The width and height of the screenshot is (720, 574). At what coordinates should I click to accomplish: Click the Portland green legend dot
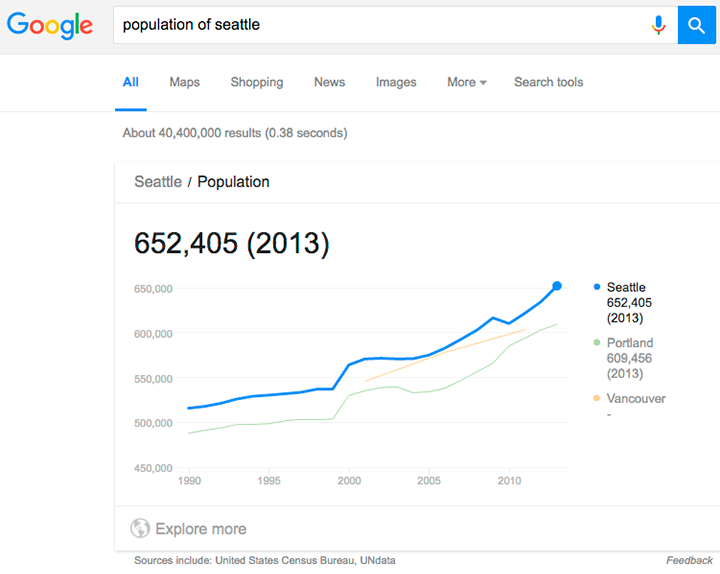coord(596,343)
